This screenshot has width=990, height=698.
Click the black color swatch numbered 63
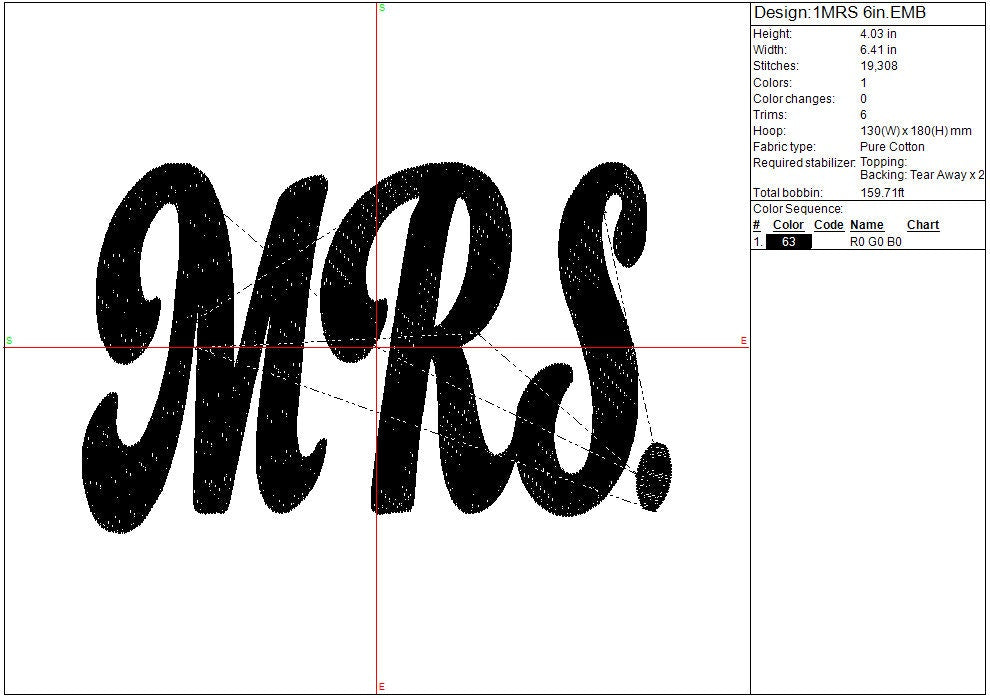tap(788, 242)
